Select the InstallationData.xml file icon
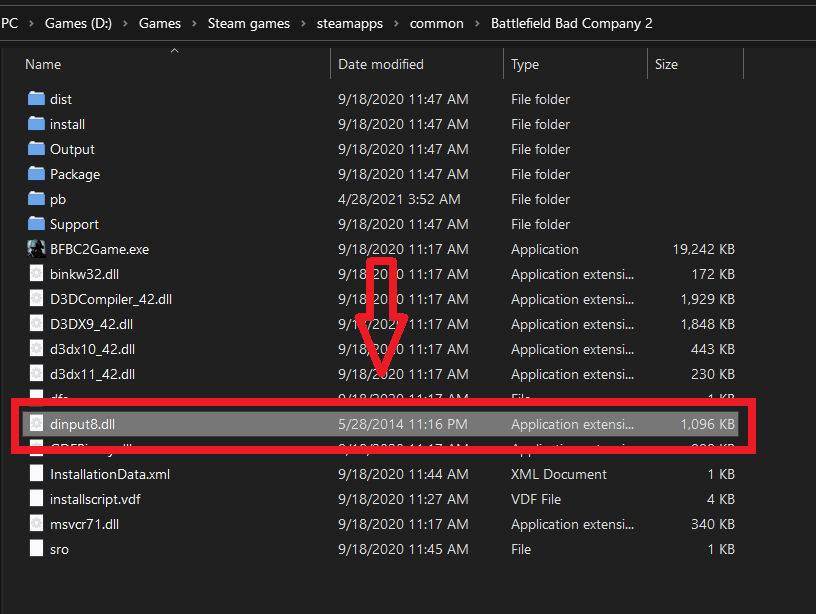The width and height of the screenshot is (816, 614). 36,474
